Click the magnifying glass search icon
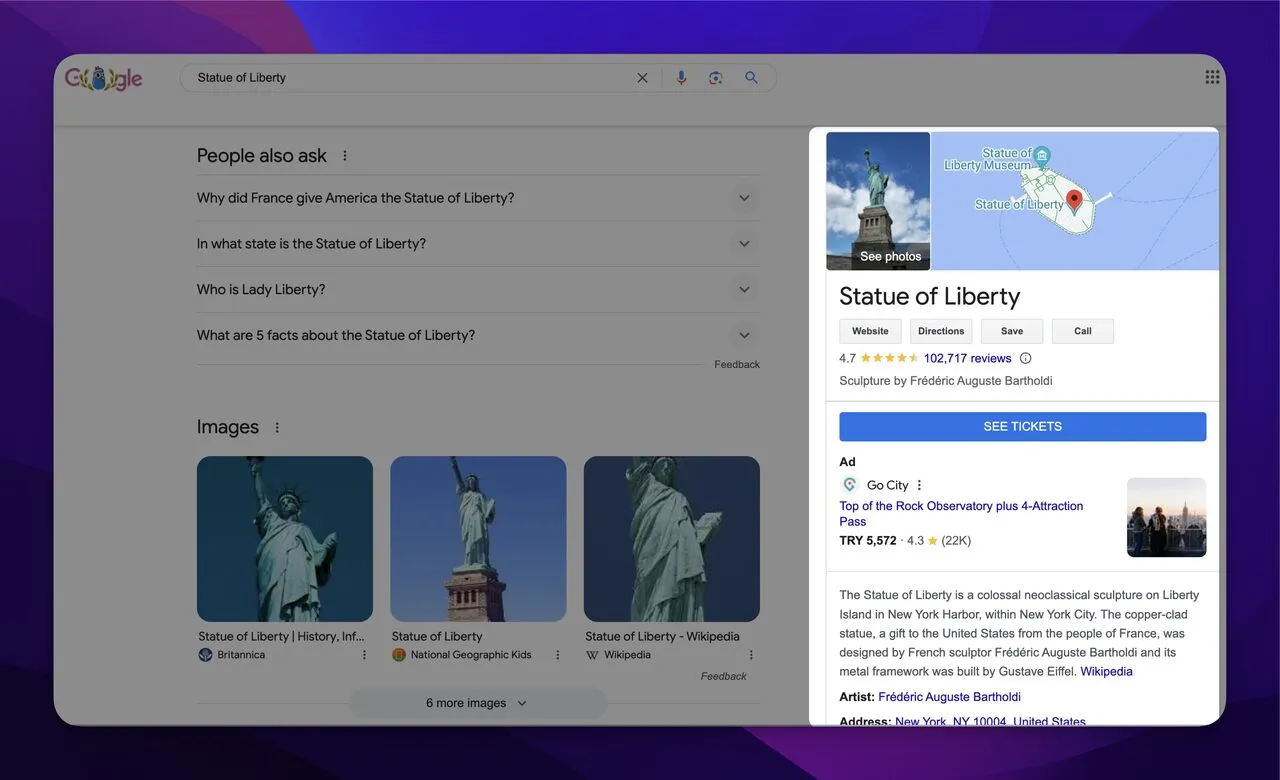This screenshot has height=780, width=1280. pos(751,78)
